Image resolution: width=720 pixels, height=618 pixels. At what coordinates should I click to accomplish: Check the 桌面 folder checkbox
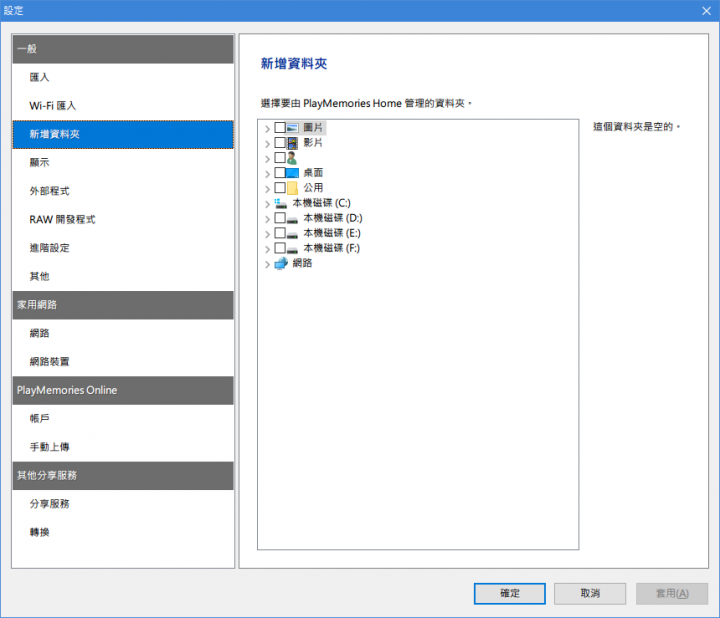click(x=280, y=173)
